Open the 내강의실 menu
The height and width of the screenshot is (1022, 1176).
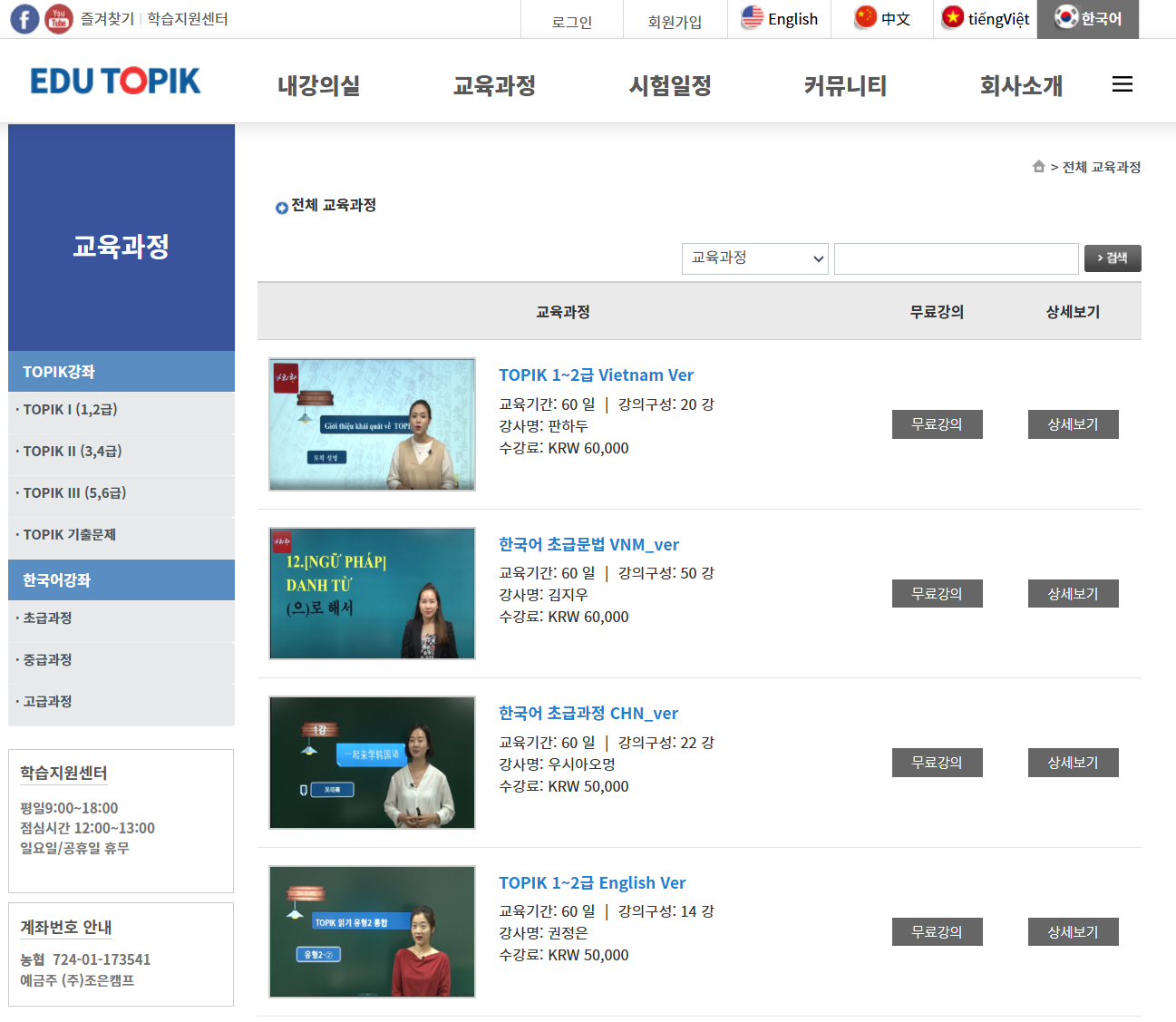click(318, 86)
